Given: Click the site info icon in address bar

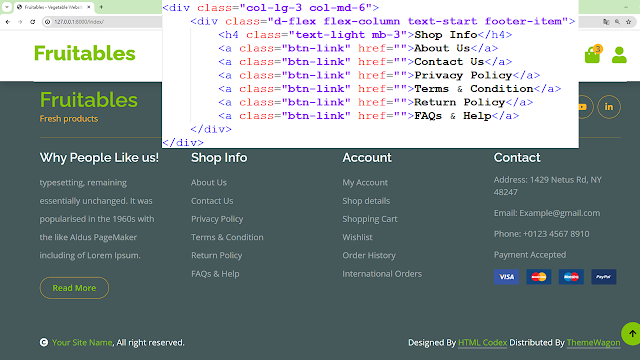Looking at the screenshot, I should coord(48,22).
